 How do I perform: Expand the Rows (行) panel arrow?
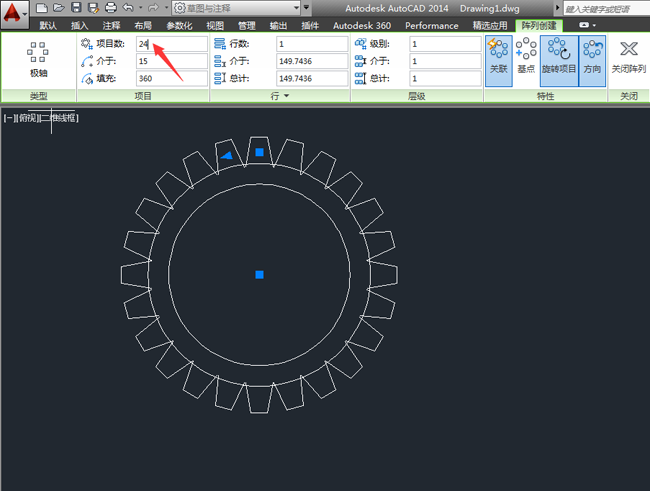286,96
